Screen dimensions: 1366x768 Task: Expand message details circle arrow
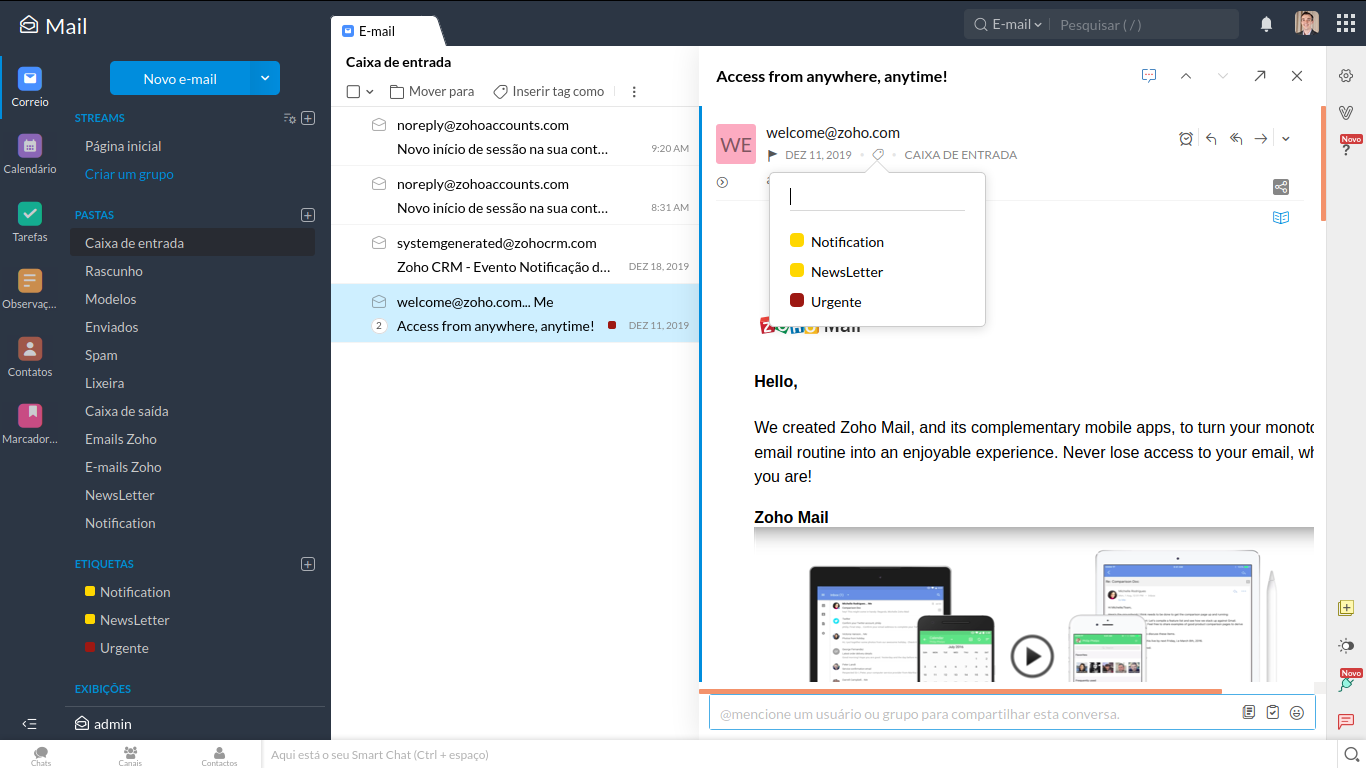pos(723,182)
